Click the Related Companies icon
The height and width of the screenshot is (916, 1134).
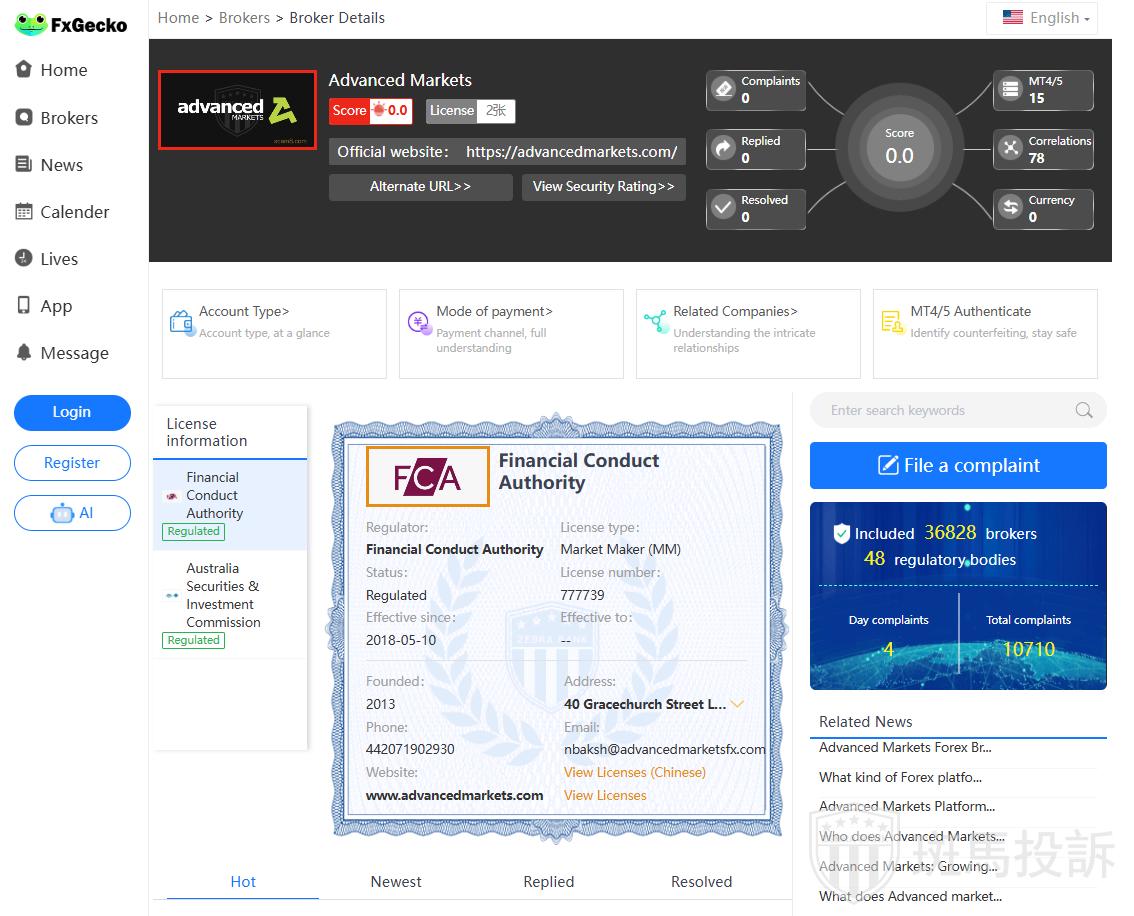655,321
